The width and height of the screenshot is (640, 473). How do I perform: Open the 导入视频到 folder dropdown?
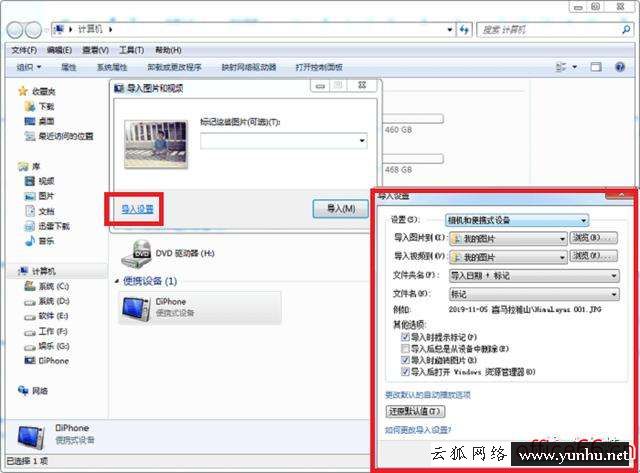[x=508, y=257]
